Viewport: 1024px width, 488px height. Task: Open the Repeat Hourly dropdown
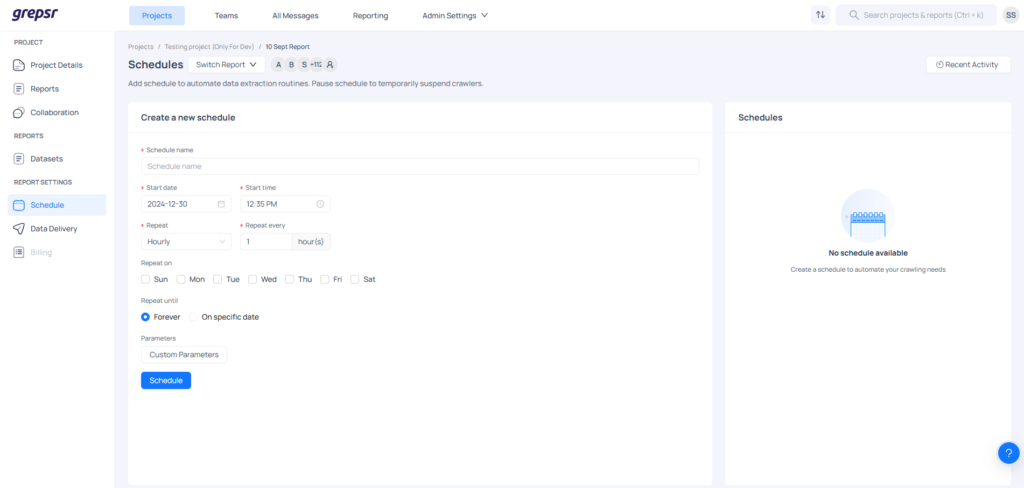[x=186, y=241]
